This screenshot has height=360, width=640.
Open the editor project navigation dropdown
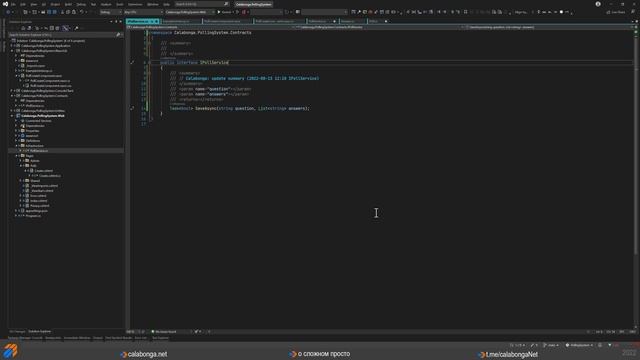[x=210, y=27]
